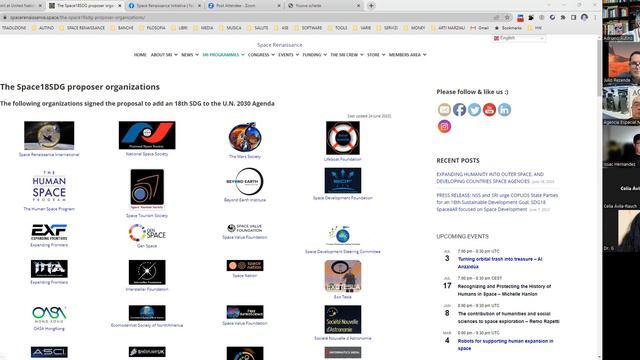Expand the MEMBERS AREA menu
640x360 pixels.
(407, 55)
